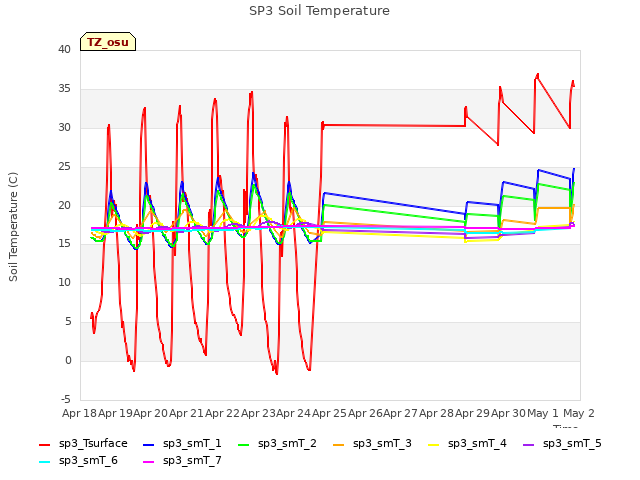Toggle sp3_smT_3 legend entry

click(x=372, y=443)
